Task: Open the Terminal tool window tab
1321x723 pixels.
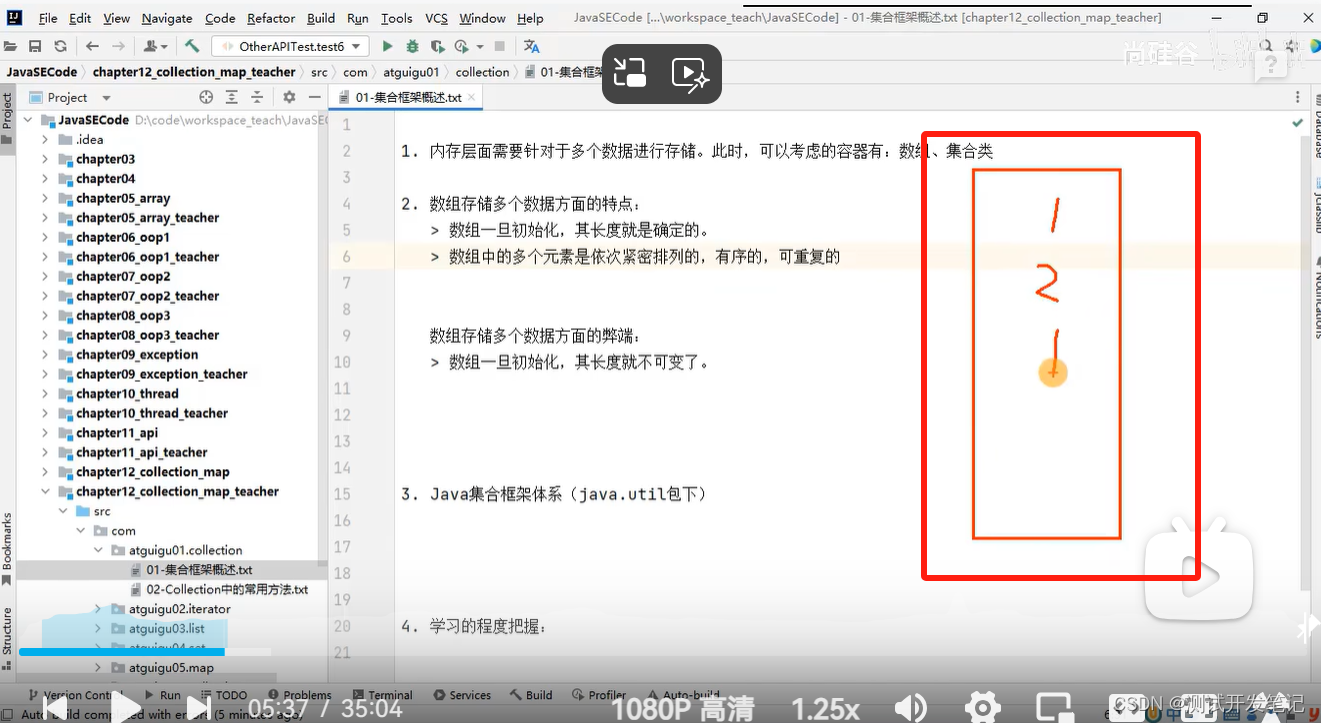Action: tap(381, 695)
